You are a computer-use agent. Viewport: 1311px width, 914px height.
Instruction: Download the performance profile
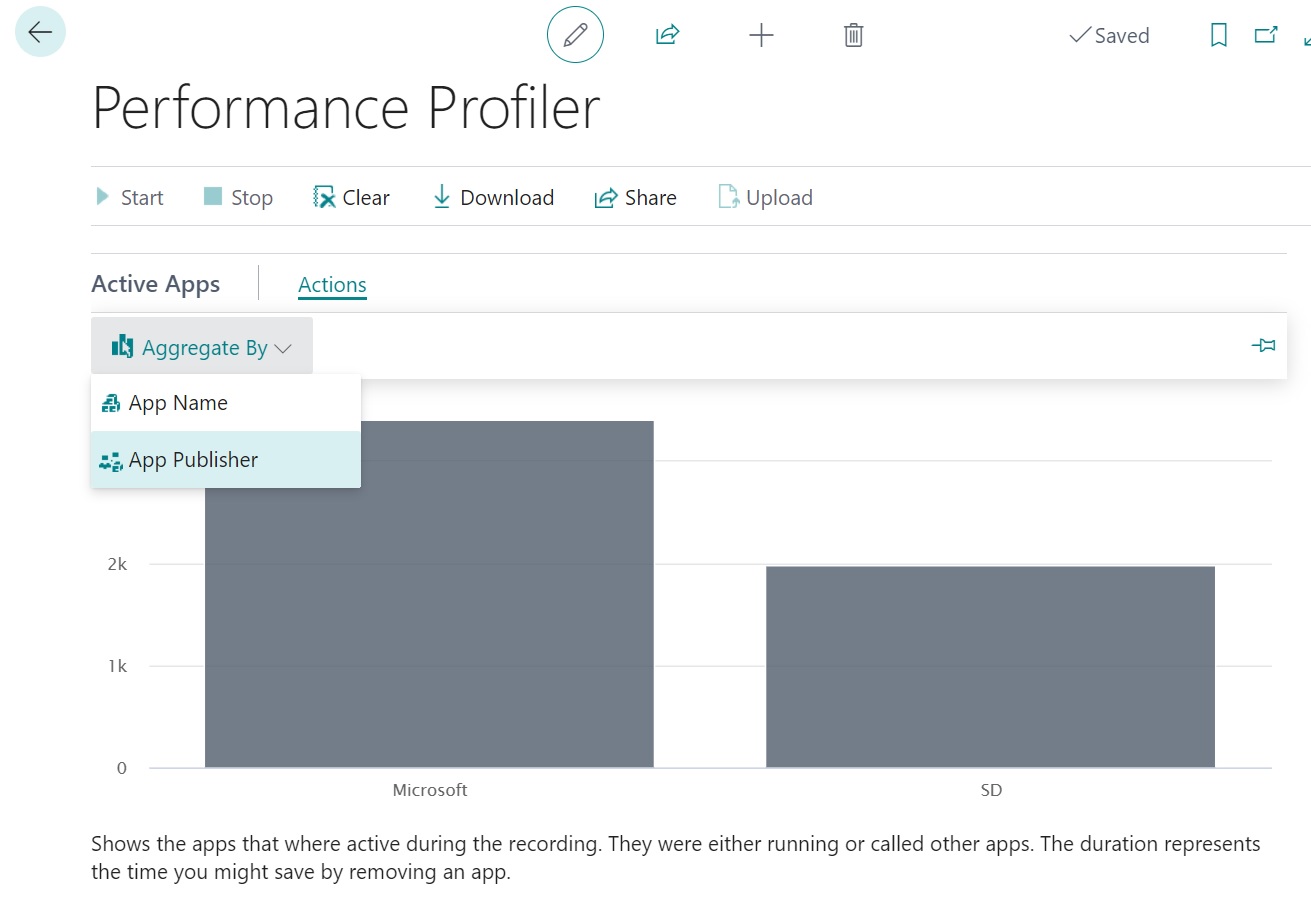click(x=493, y=197)
